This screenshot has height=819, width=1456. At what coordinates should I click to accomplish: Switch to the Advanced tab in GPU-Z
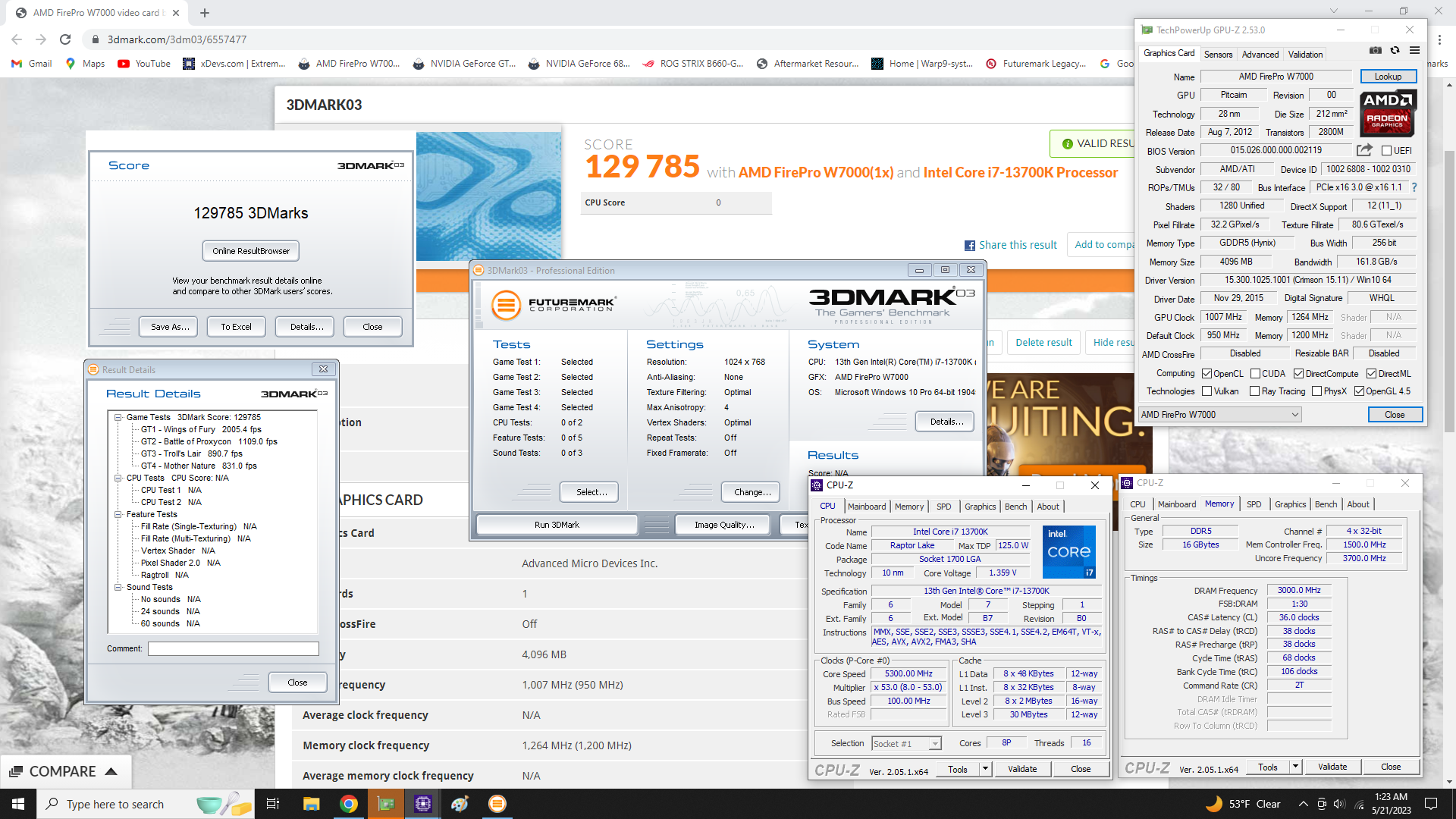pos(1260,55)
